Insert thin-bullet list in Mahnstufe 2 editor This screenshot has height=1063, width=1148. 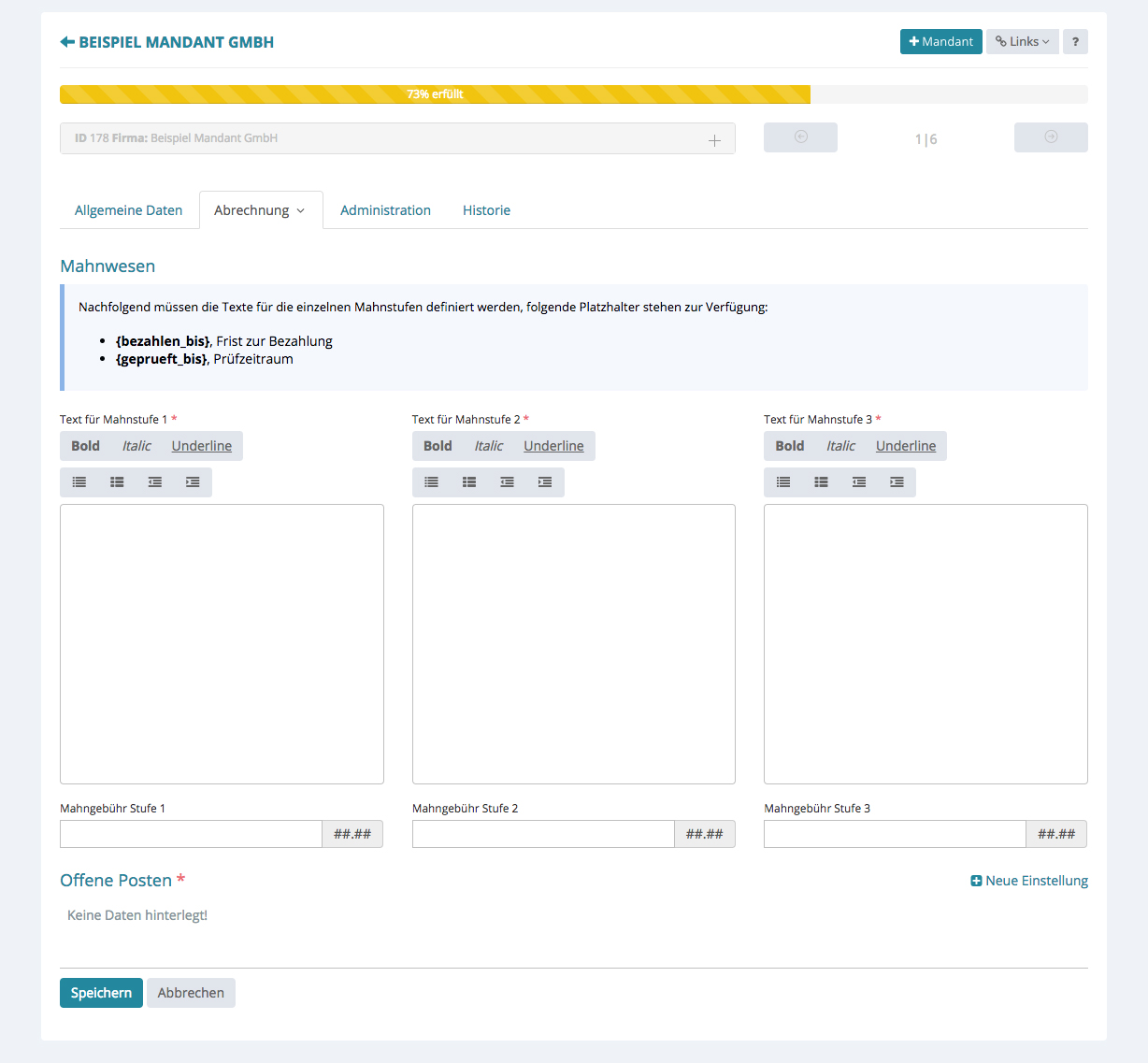(x=431, y=482)
